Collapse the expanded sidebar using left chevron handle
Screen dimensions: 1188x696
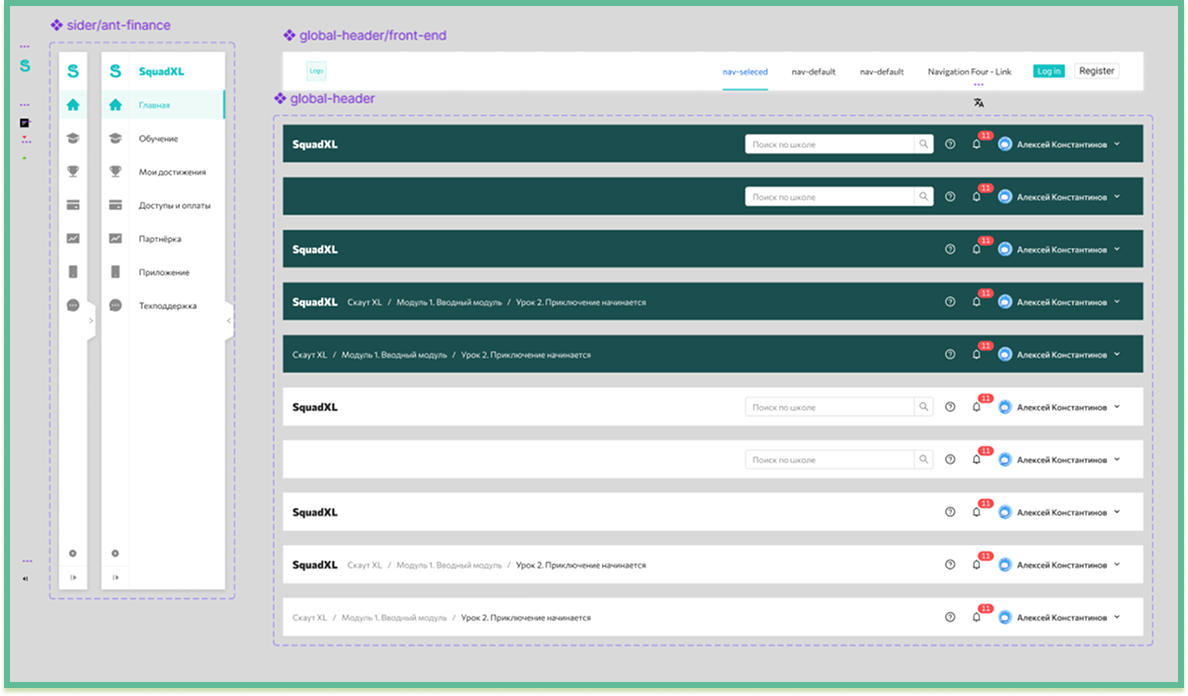229,321
